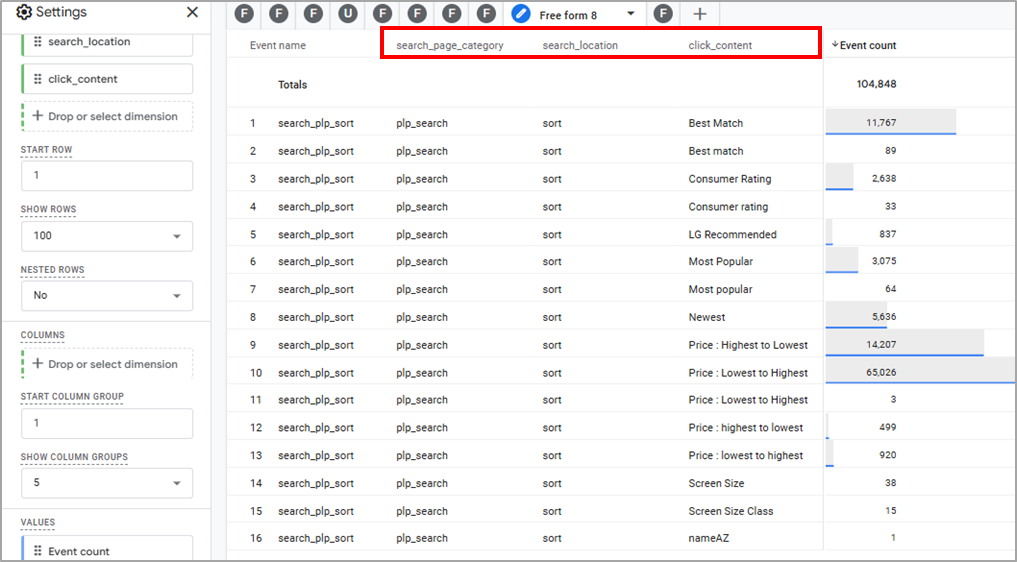Viewport: 1017px width, 562px height.
Task: Grab the drag handle on click_content dimension
Action: tap(38, 79)
